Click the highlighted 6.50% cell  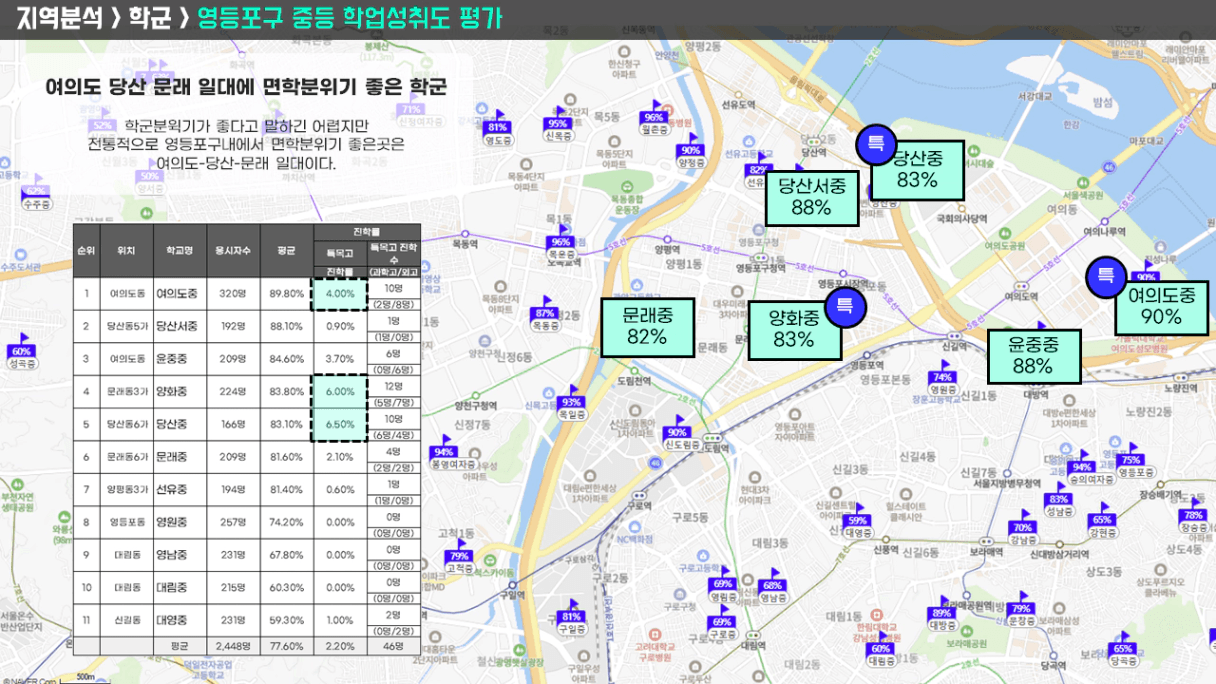coord(340,424)
